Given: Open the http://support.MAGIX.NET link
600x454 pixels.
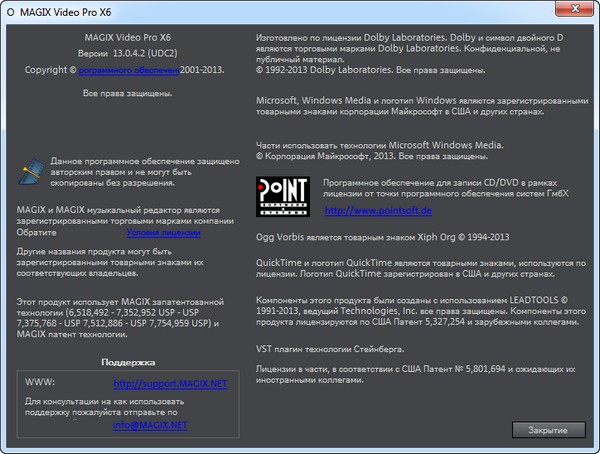Looking at the screenshot, I should point(170,384).
